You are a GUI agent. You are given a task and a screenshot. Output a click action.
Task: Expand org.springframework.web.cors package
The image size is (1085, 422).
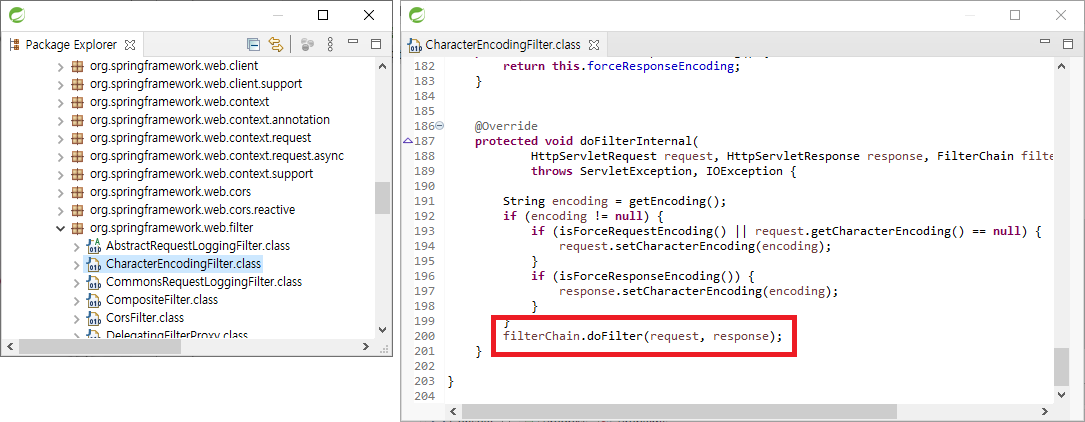(x=60, y=192)
